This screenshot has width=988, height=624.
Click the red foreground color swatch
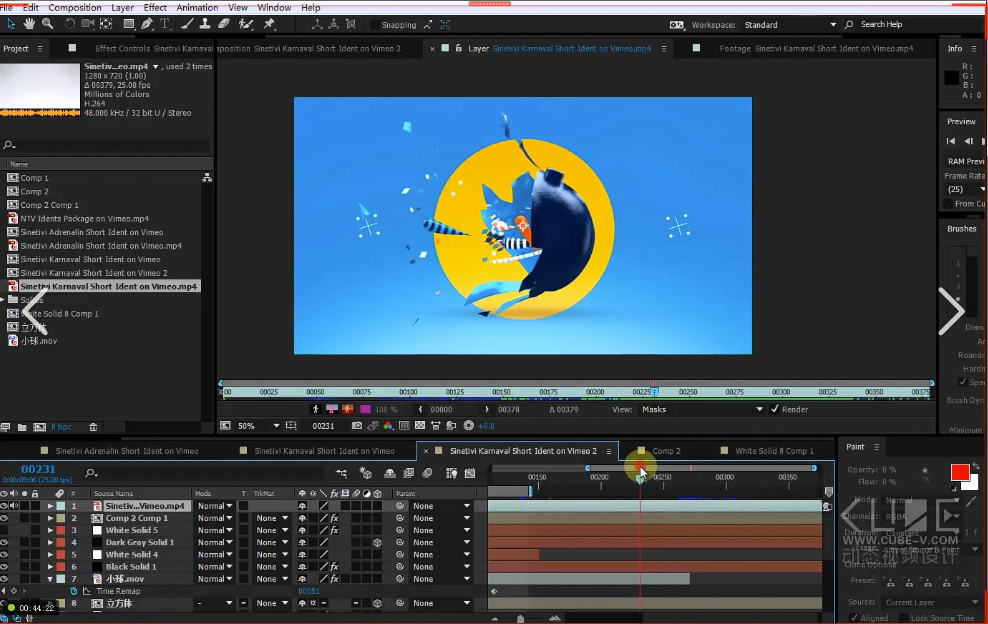[x=960, y=473]
